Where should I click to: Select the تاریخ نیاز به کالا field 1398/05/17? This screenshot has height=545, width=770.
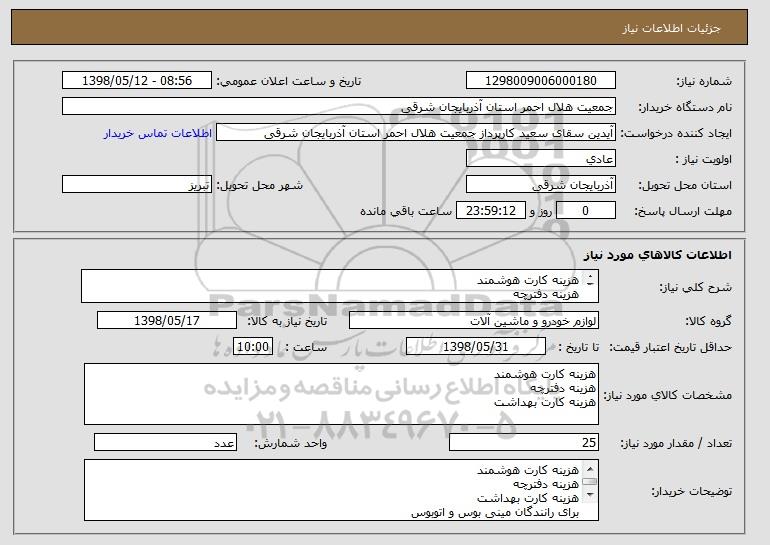(x=167, y=321)
